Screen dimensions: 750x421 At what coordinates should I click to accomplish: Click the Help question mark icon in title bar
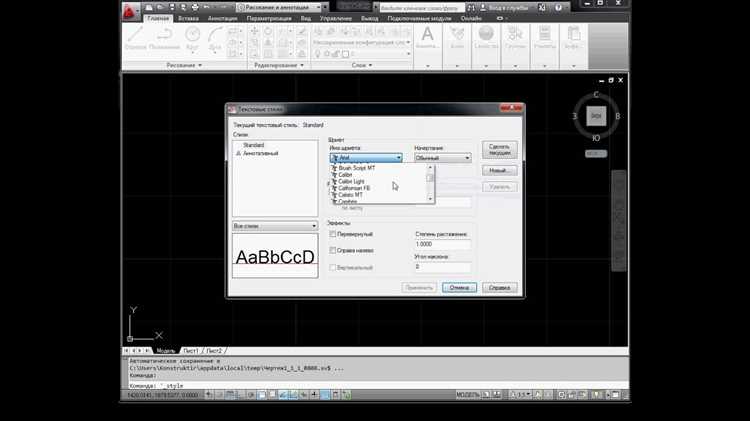(558, 8)
